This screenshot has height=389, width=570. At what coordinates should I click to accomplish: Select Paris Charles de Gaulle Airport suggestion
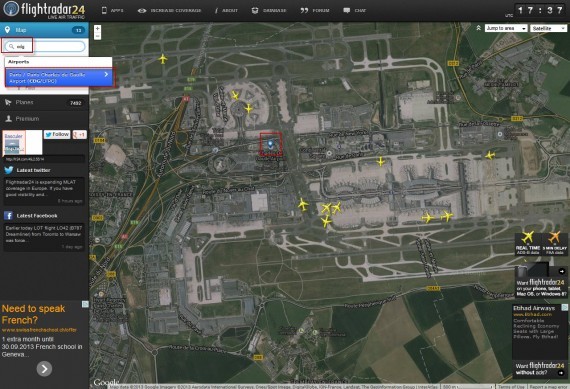coord(59,78)
